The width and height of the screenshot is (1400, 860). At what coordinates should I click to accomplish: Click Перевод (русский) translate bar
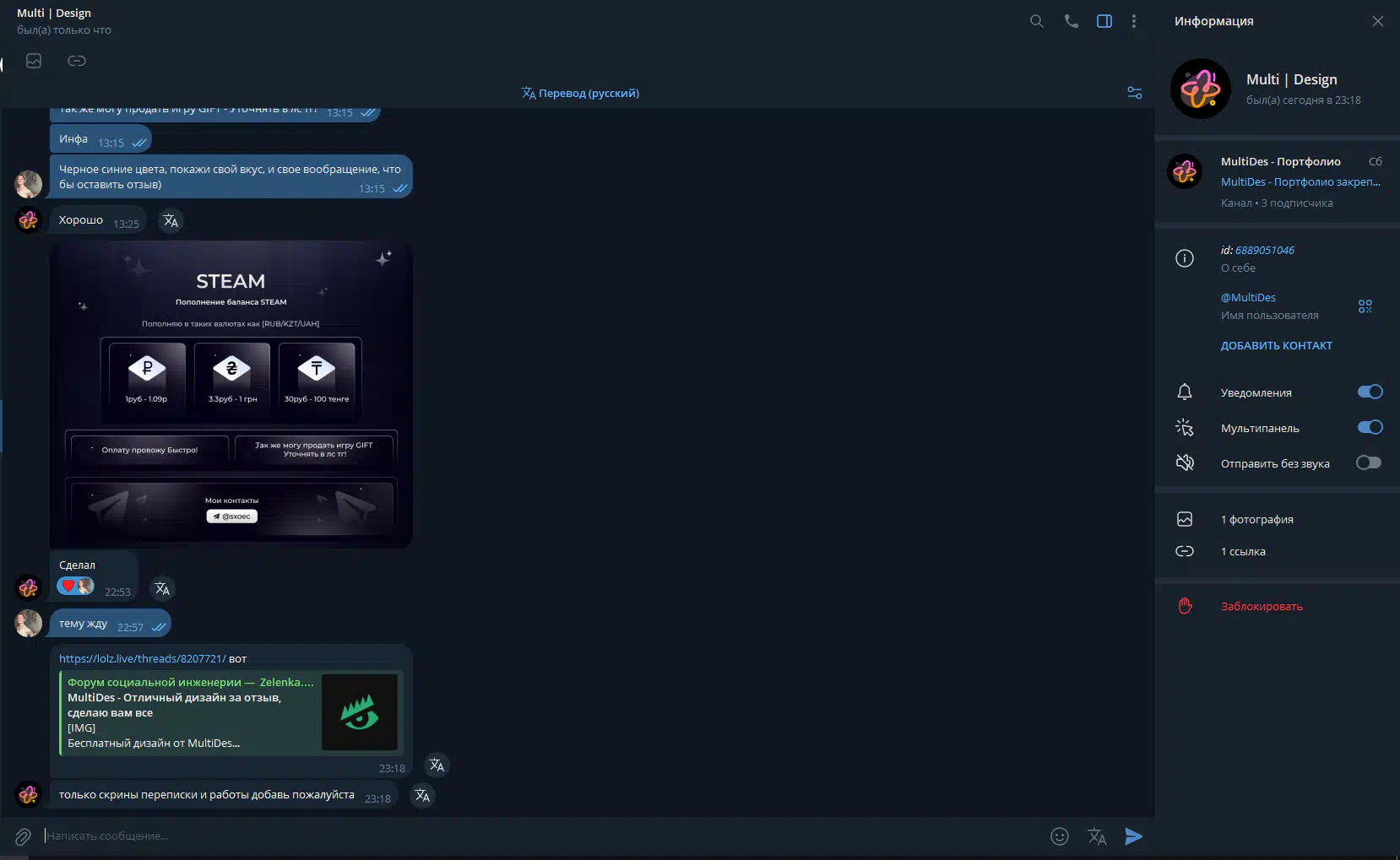pyautogui.click(x=580, y=93)
